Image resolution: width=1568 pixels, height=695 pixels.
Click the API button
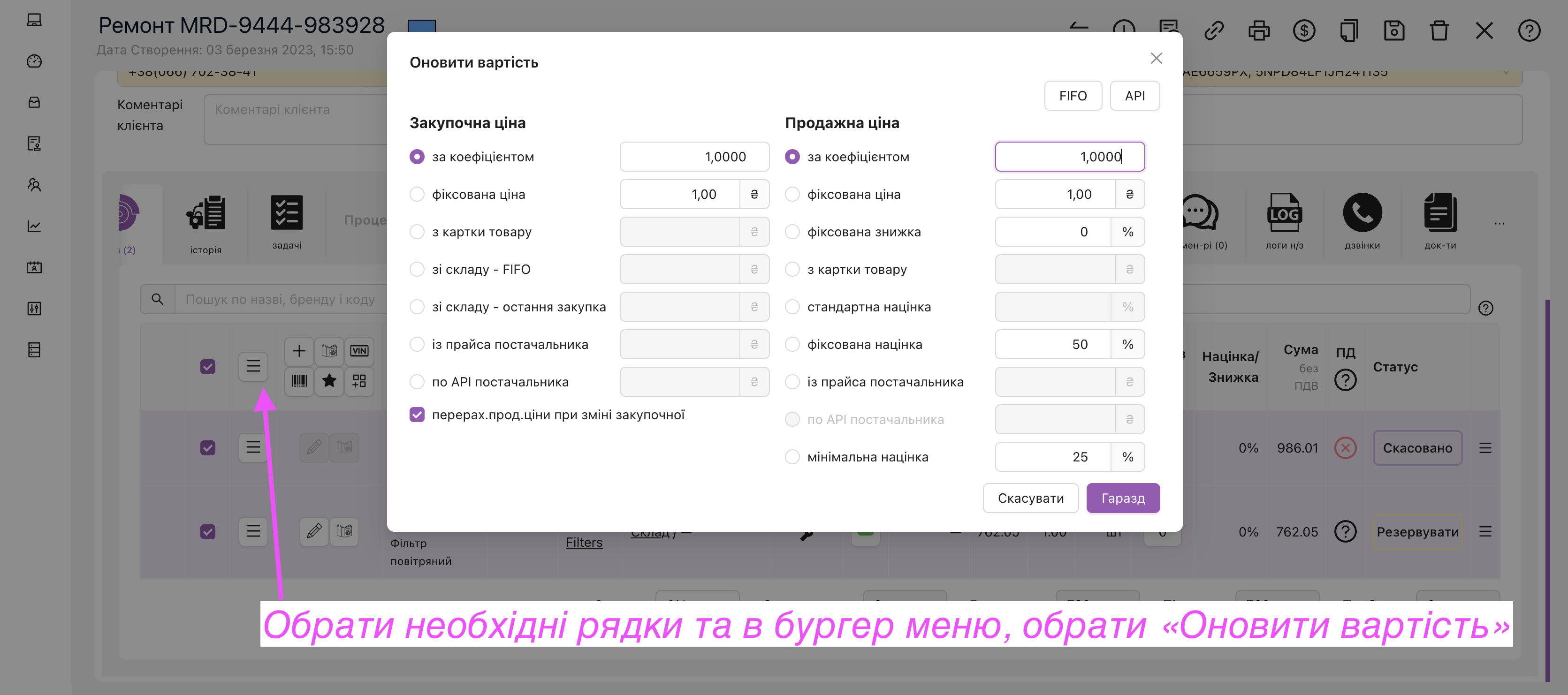[x=1134, y=96]
